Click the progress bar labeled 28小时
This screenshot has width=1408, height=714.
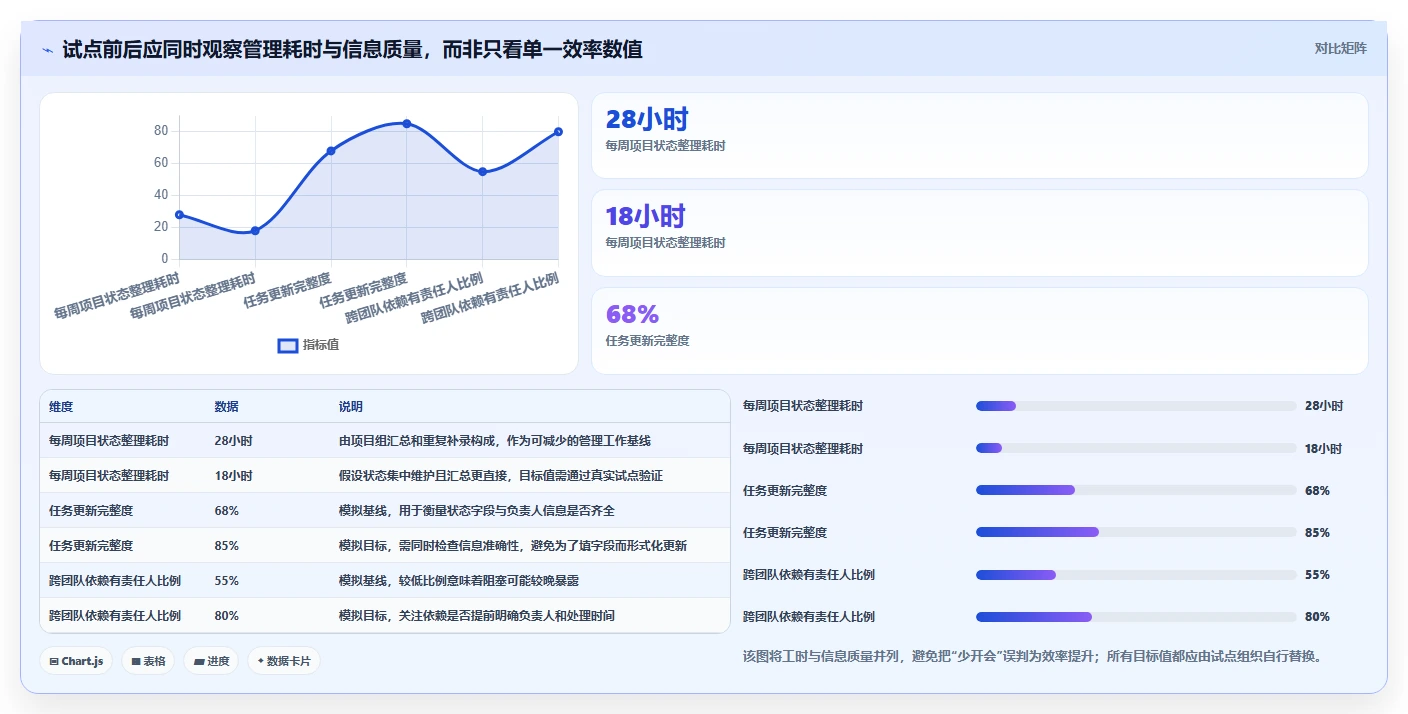(1136, 406)
